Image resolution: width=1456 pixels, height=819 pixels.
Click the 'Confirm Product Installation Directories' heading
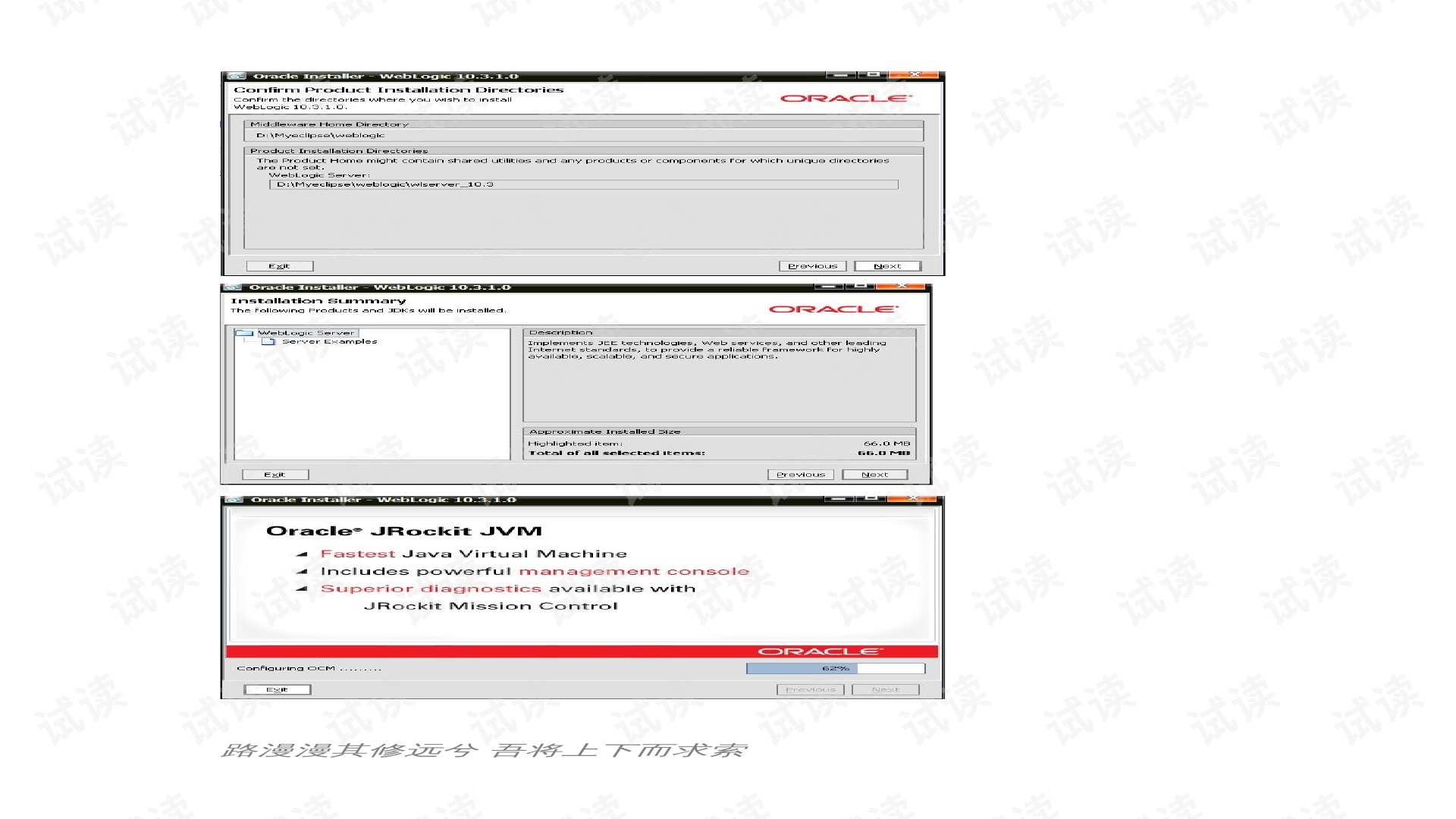tap(398, 89)
